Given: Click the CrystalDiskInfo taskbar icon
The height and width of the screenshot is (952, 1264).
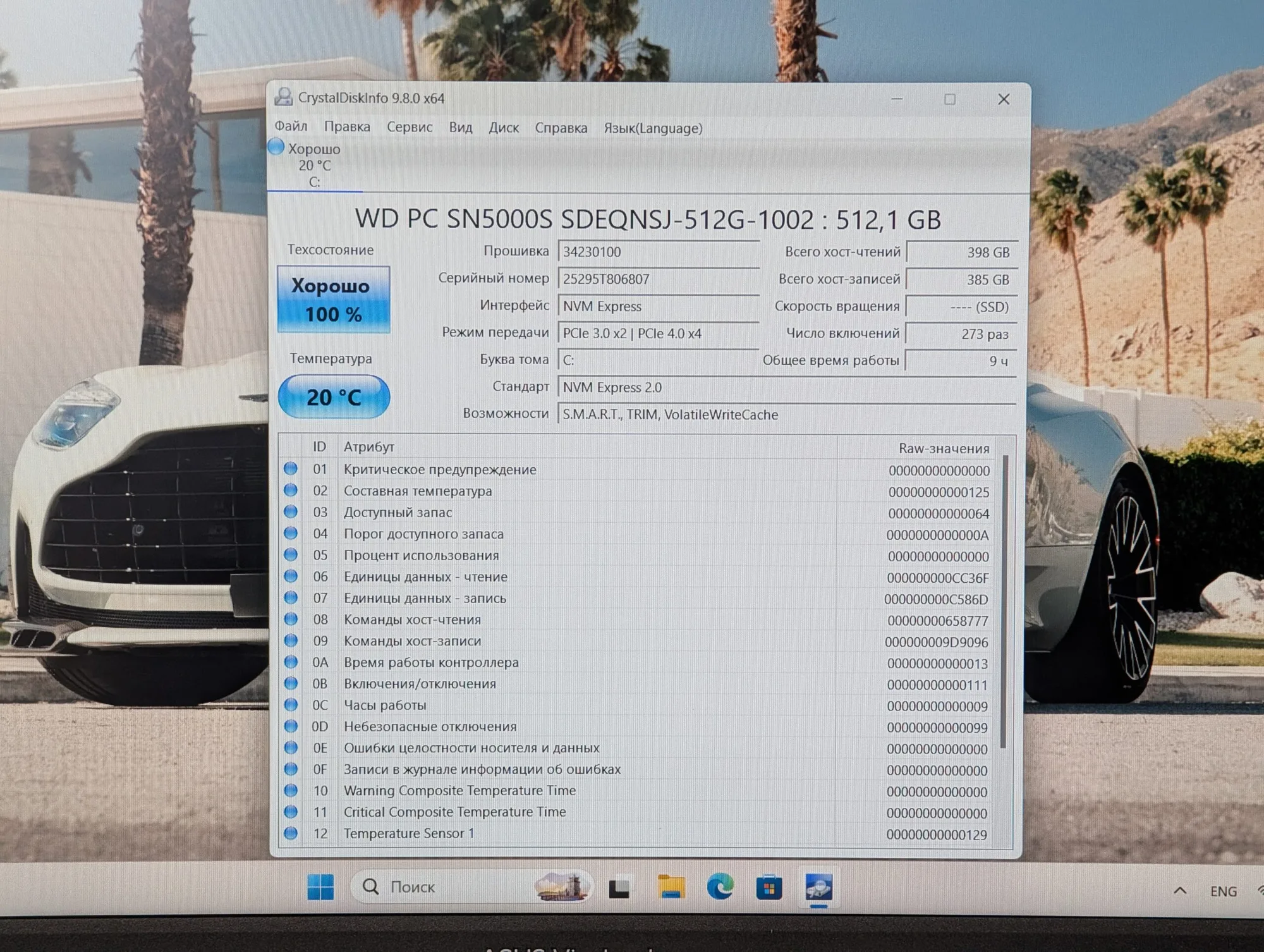Looking at the screenshot, I should pos(818,888).
